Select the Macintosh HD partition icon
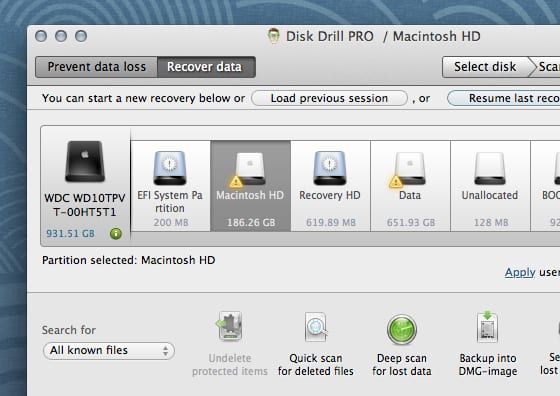 coord(250,169)
